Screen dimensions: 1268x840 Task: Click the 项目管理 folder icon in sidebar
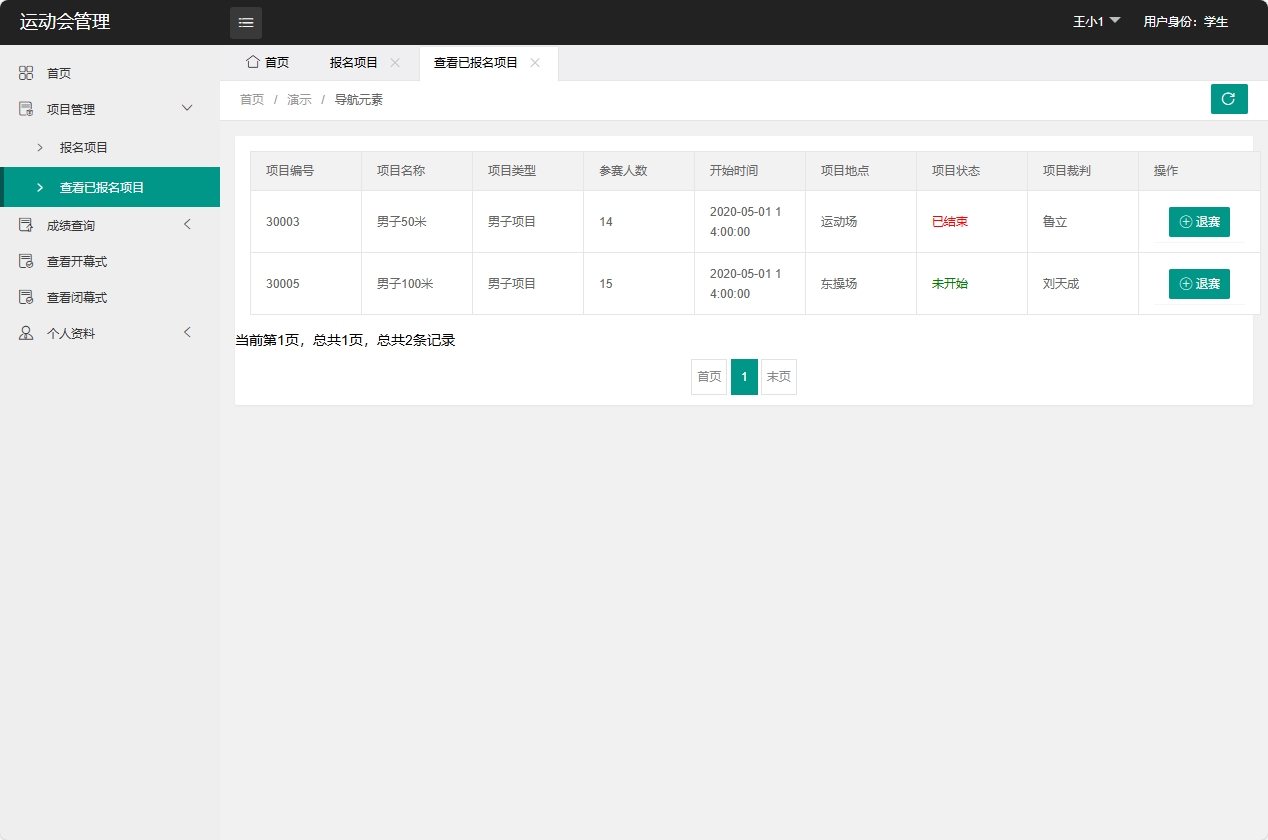click(x=25, y=108)
